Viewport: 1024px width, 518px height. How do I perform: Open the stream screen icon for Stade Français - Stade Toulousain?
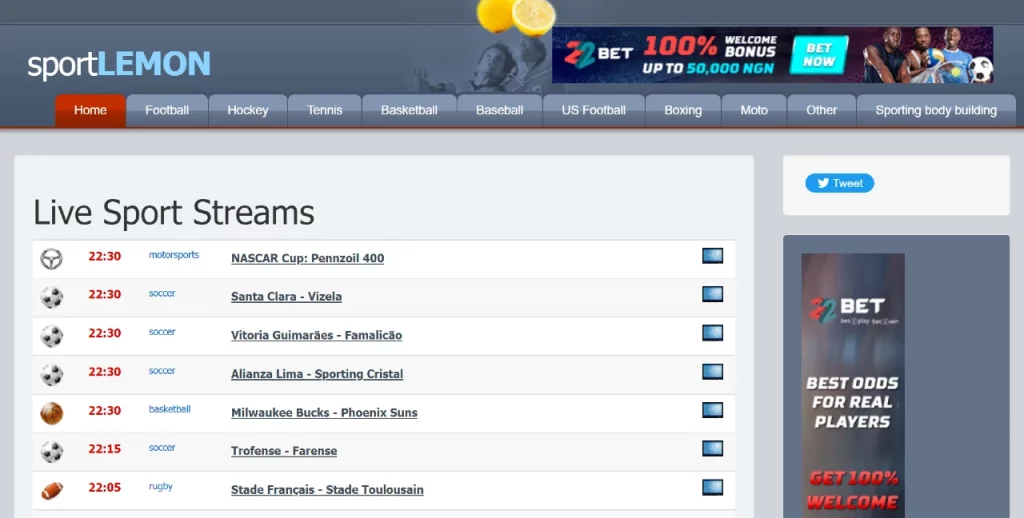(x=712, y=487)
